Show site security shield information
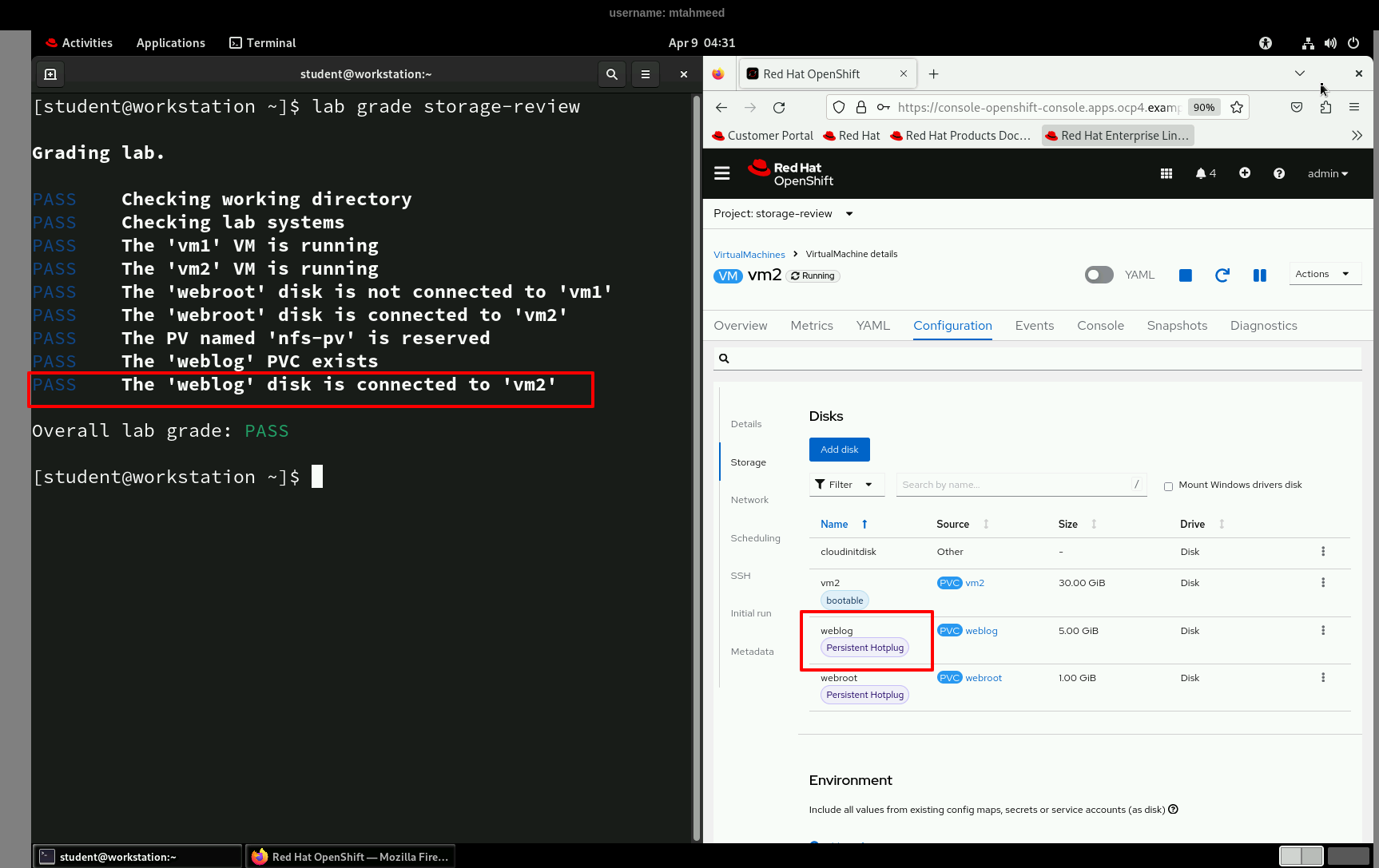The height and width of the screenshot is (868, 1379). coord(839,107)
